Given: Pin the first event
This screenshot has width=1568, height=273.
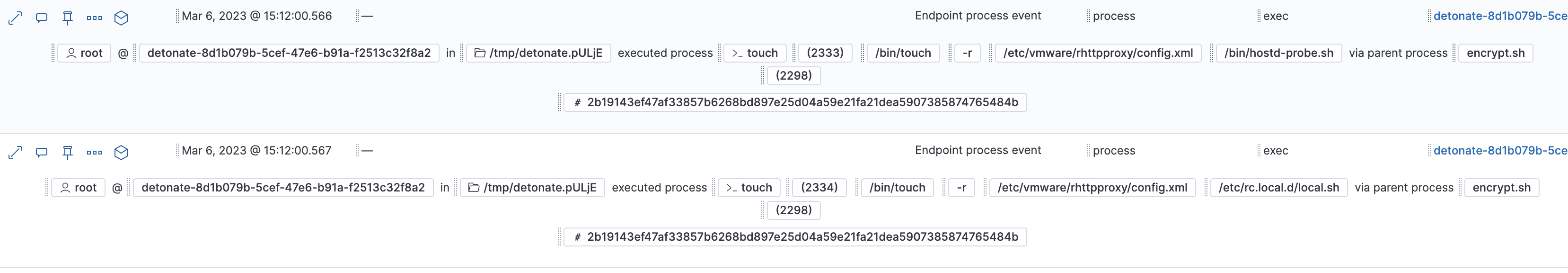Looking at the screenshot, I should [x=68, y=18].
